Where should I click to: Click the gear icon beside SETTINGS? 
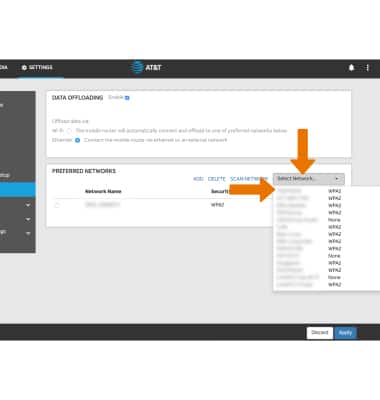tap(24, 68)
